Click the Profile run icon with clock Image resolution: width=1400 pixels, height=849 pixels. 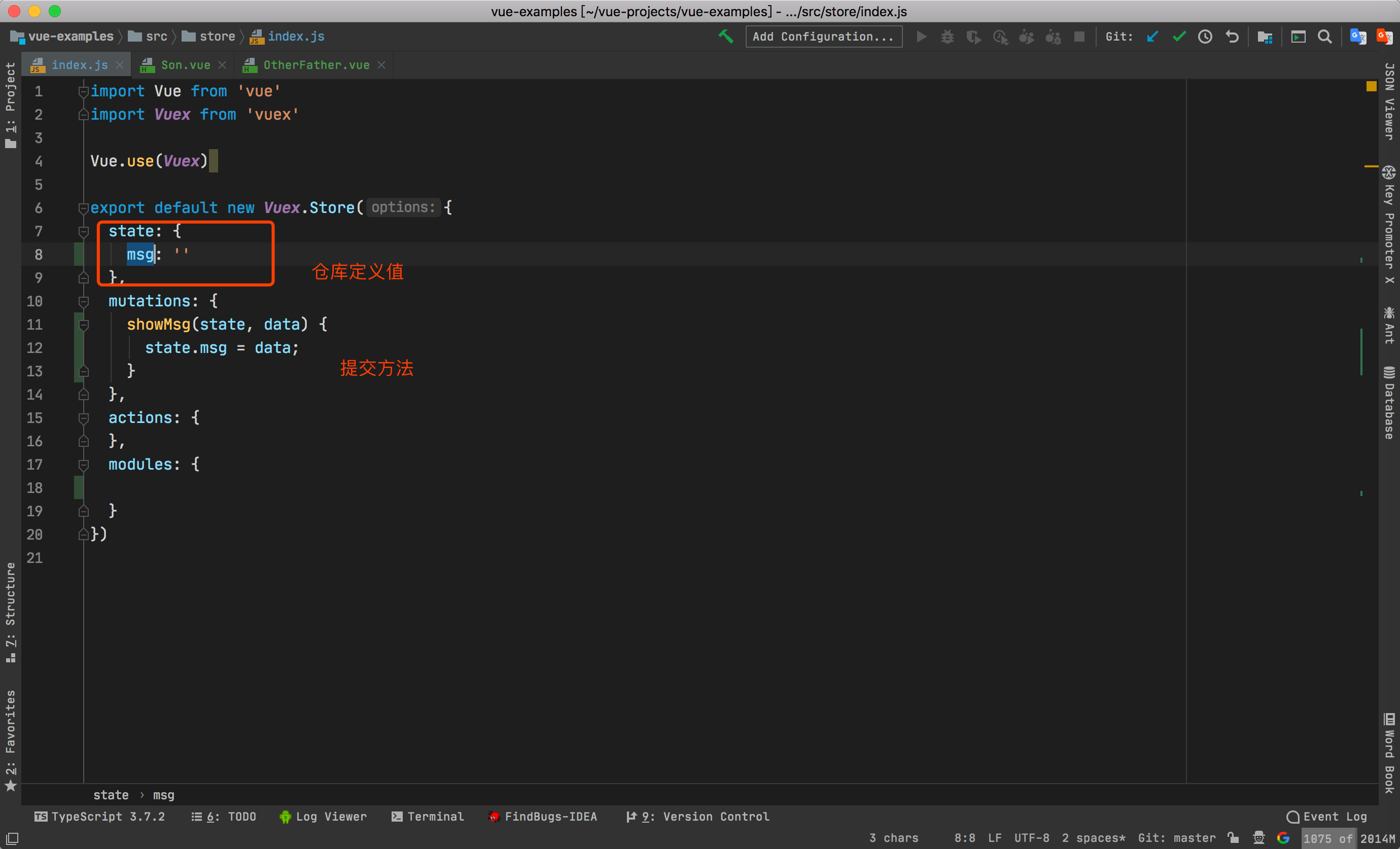[x=1000, y=37]
